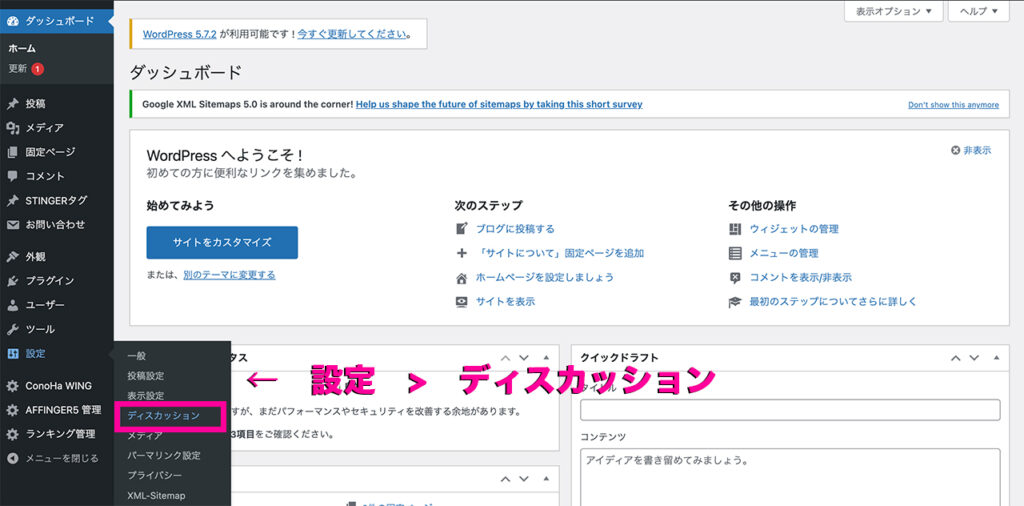
Task: Click the ランキング管理 gear icon
Action: (x=12, y=434)
